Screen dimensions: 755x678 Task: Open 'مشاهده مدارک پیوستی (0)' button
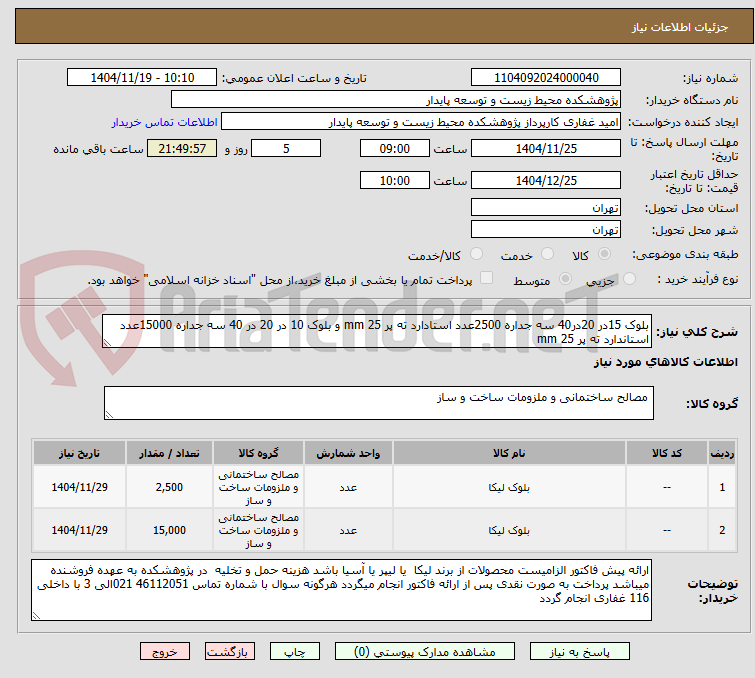point(425,652)
